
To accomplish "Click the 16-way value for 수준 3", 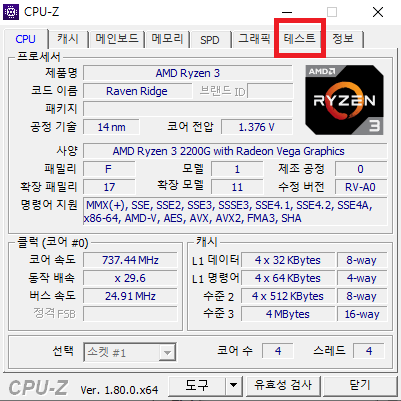I will [362, 314].
